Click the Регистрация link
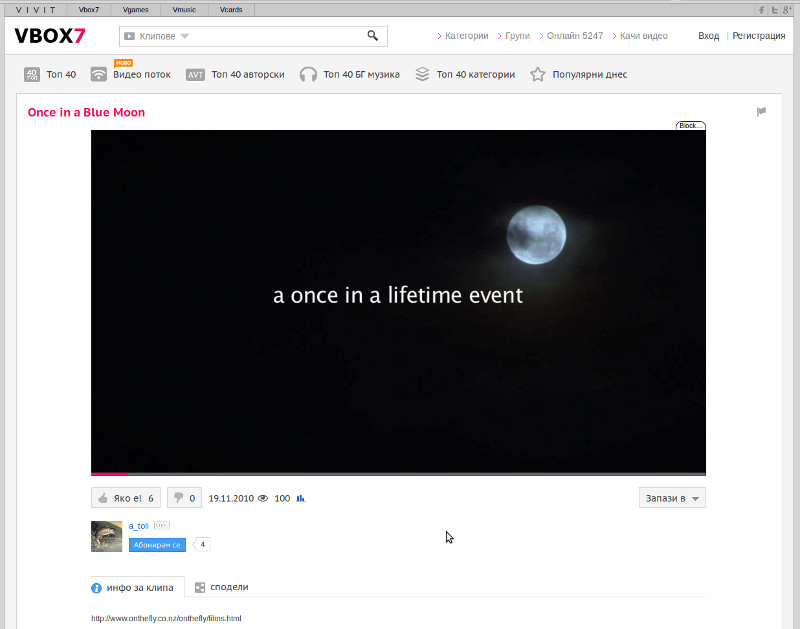The image size is (800, 629). tap(758, 36)
